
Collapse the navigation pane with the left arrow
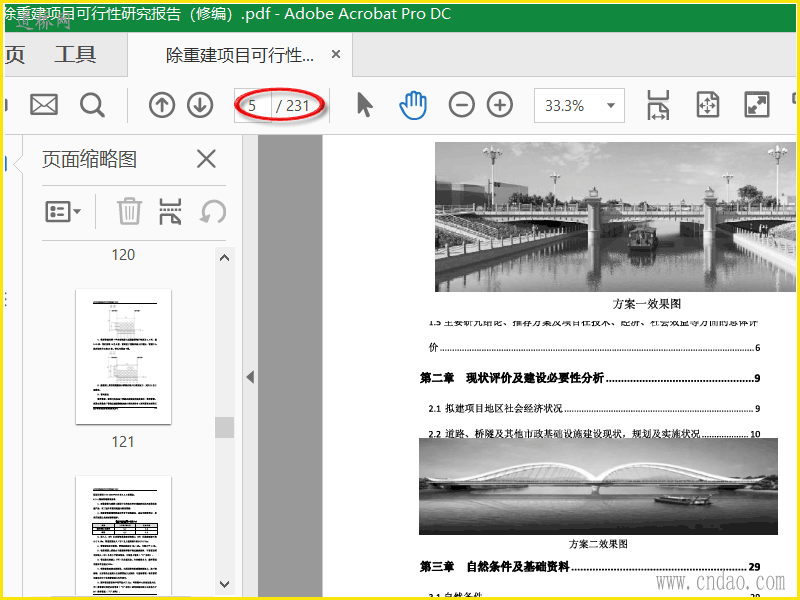click(250, 377)
